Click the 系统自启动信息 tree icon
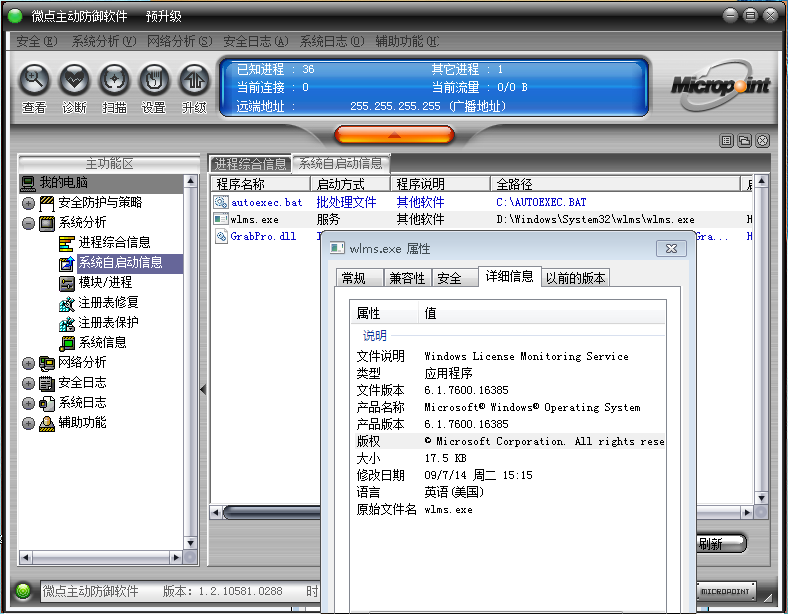 coord(66,263)
